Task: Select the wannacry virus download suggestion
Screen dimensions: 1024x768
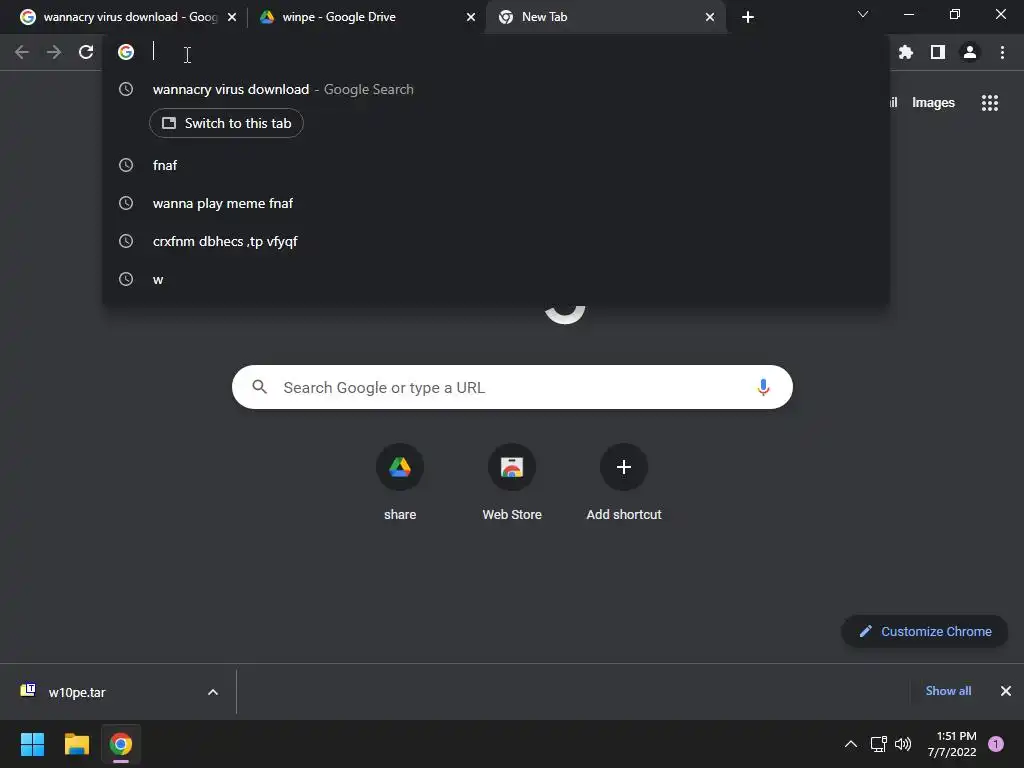Action: click(x=496, y=89)
